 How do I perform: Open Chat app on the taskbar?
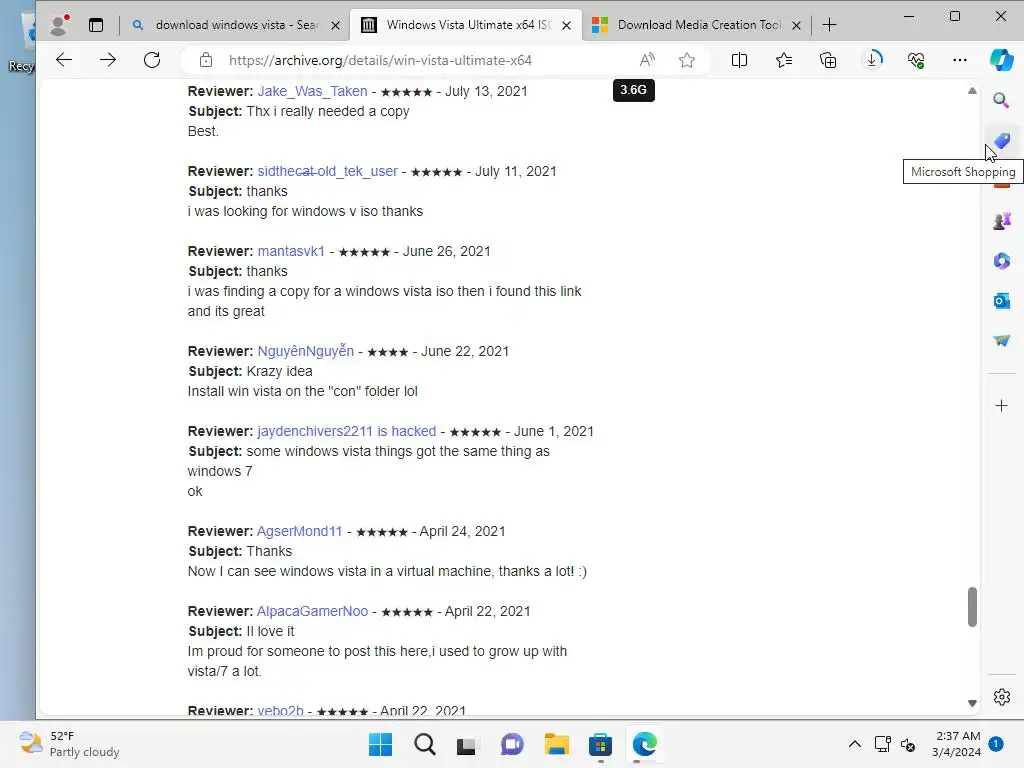click(x=512, y=744)
